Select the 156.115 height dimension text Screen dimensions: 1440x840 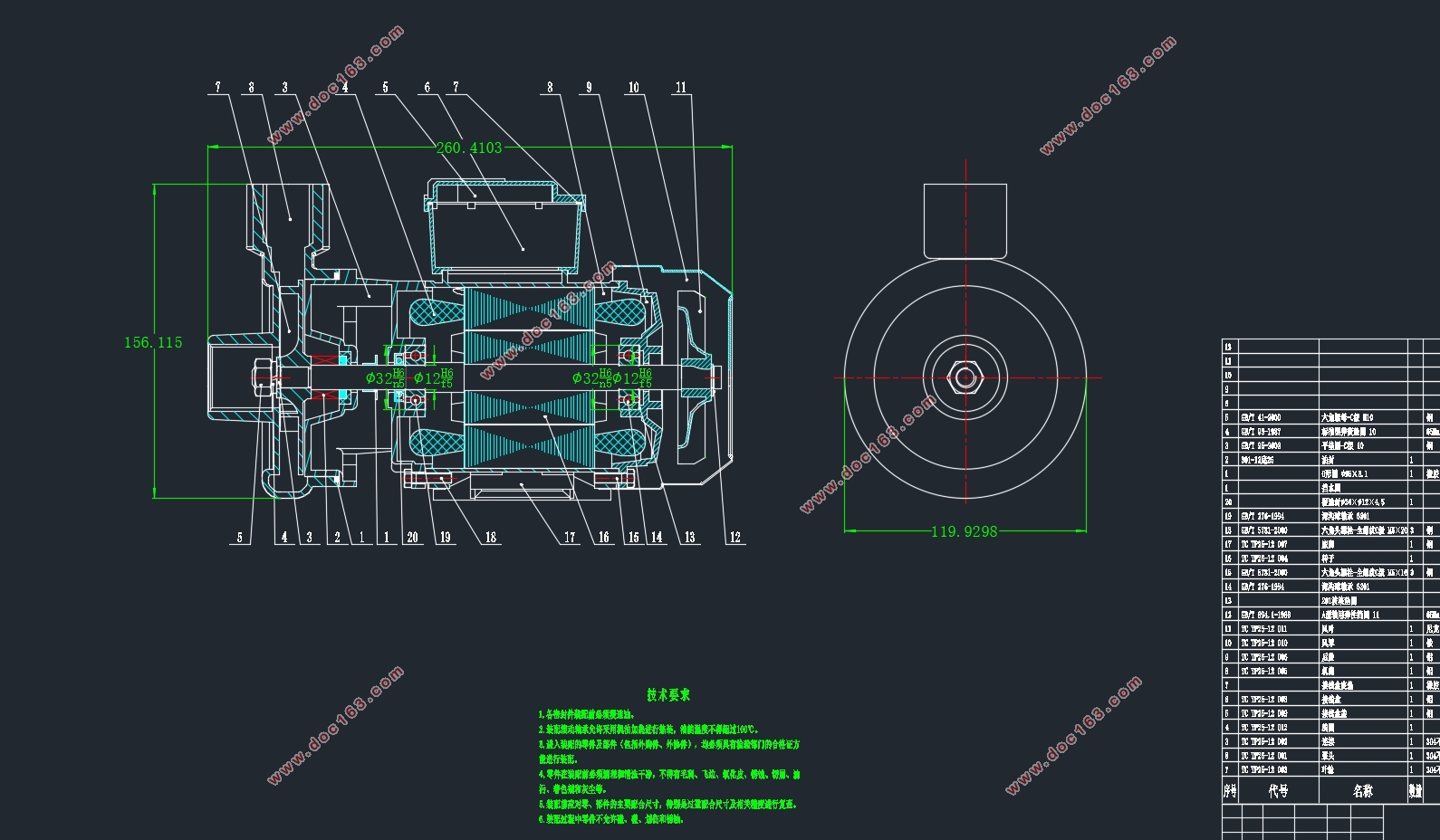[x=153, y=342]
